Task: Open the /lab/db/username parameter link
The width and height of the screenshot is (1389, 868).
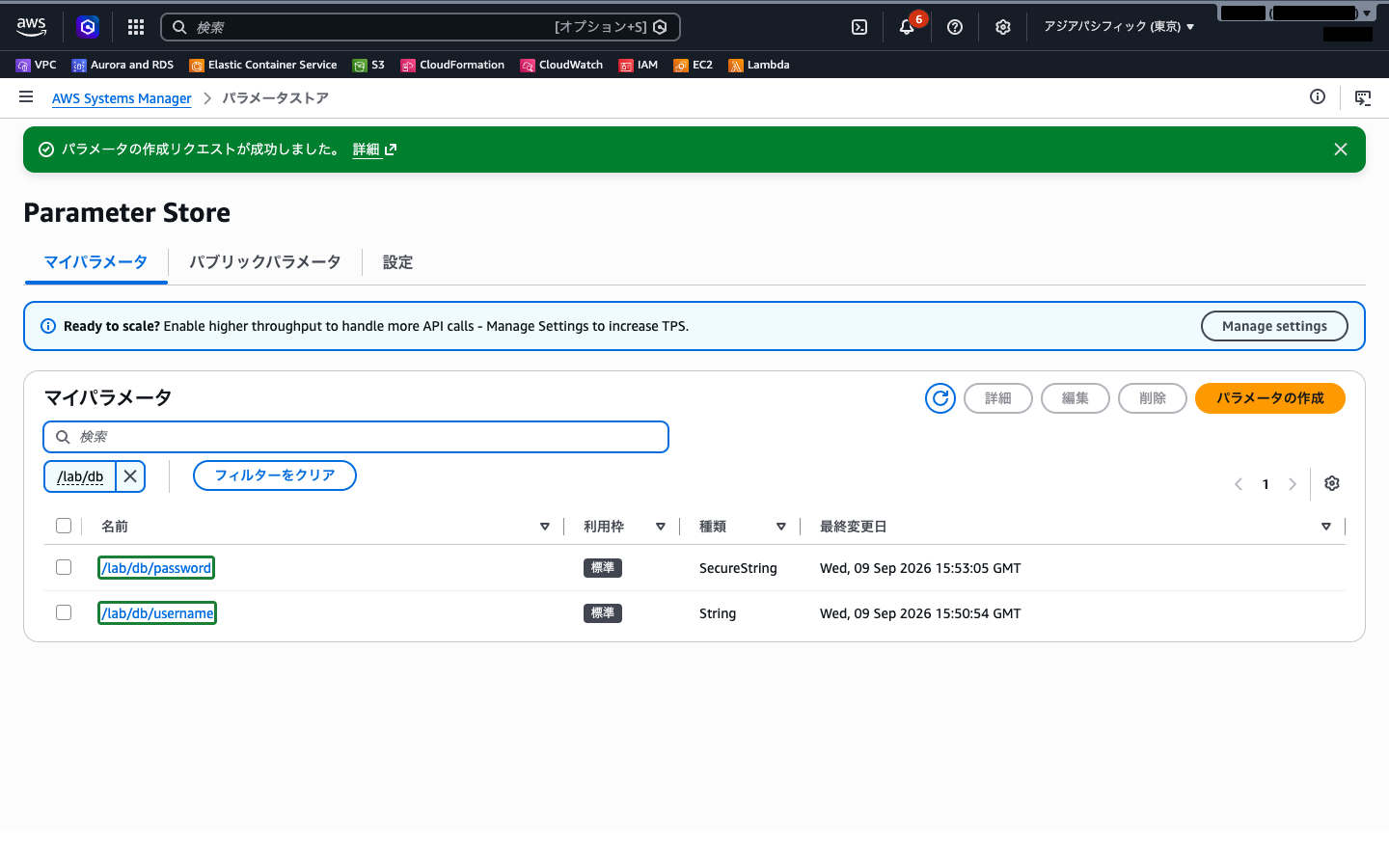Action: point(157,613)
